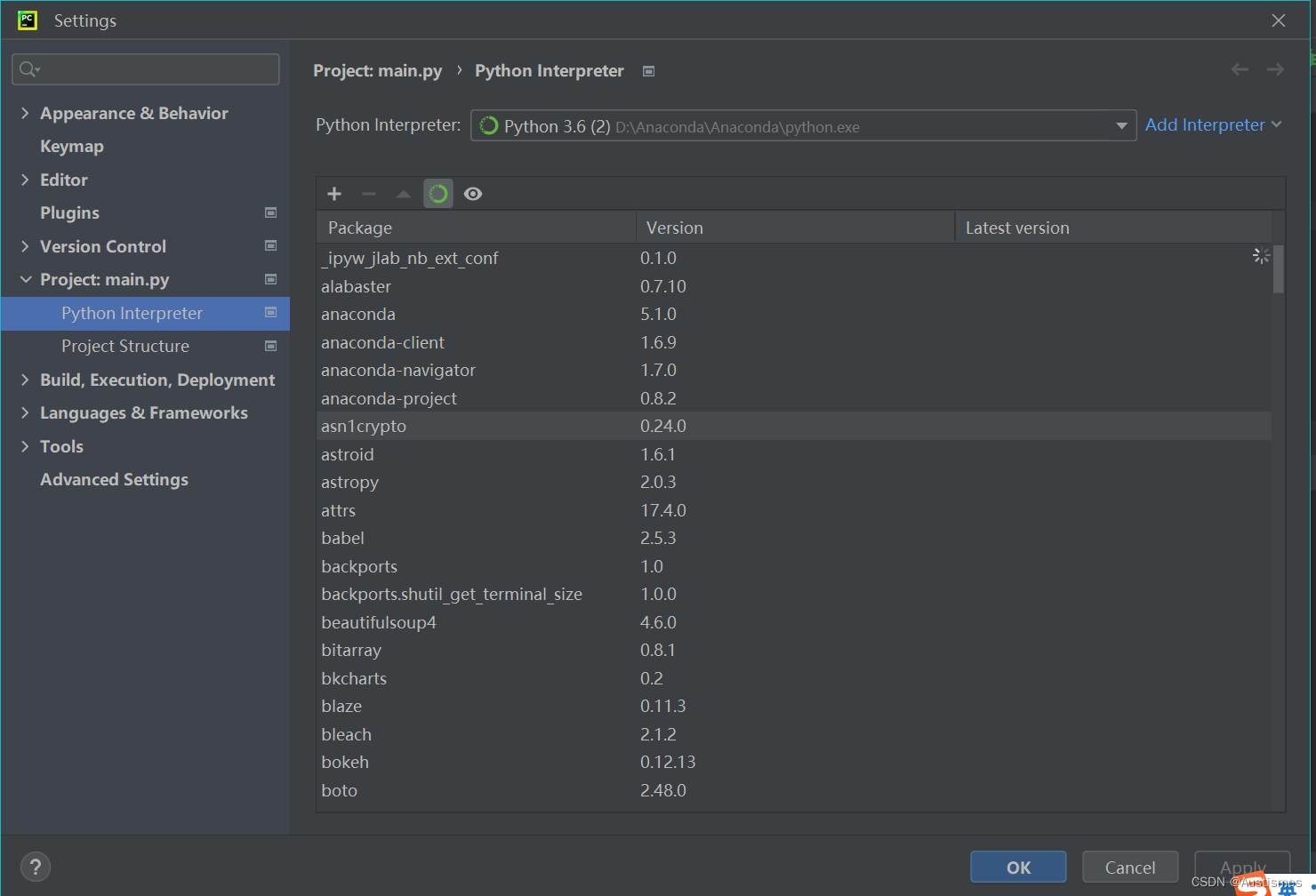Expand Build, Execution, Deployment section
This screenshot has width=1316, height=896.
coord(25,380)
